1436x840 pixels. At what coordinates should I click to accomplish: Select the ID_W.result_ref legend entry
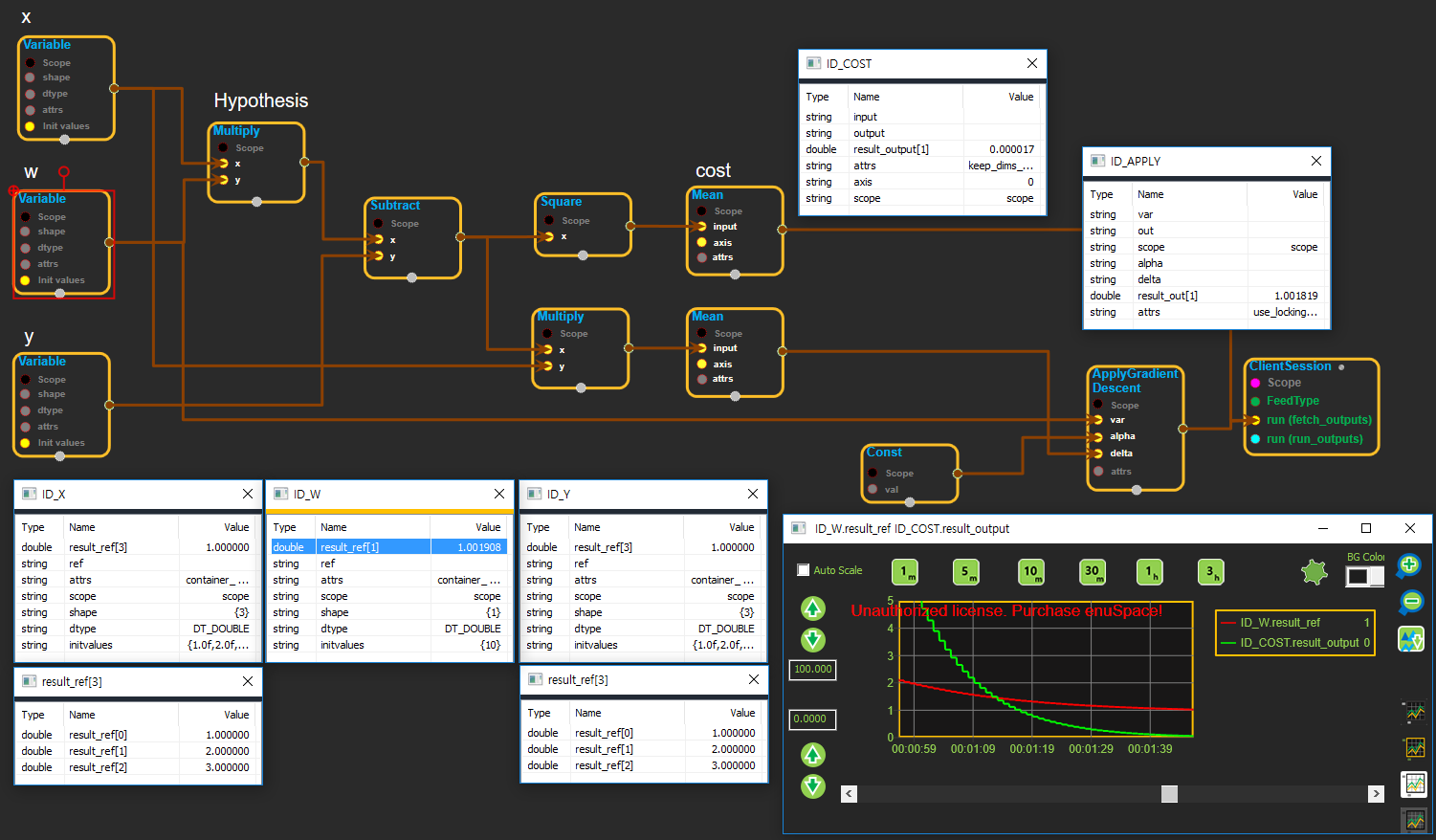[1279, 623]
